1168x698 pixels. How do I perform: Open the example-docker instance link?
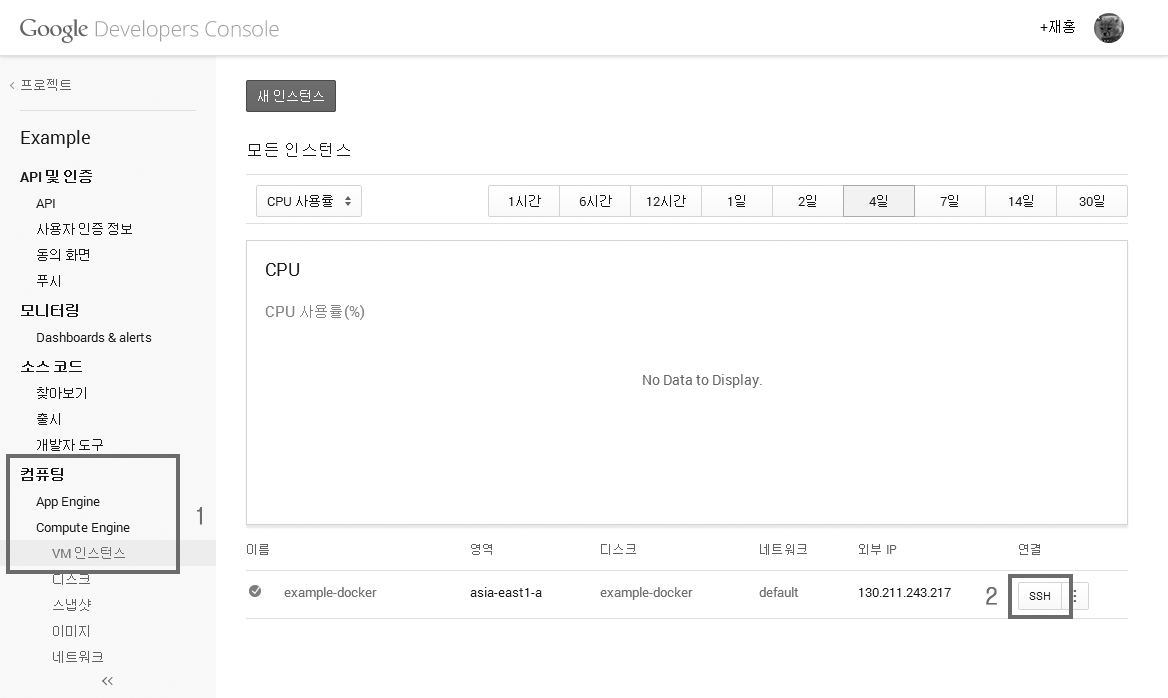pos(330,592)
